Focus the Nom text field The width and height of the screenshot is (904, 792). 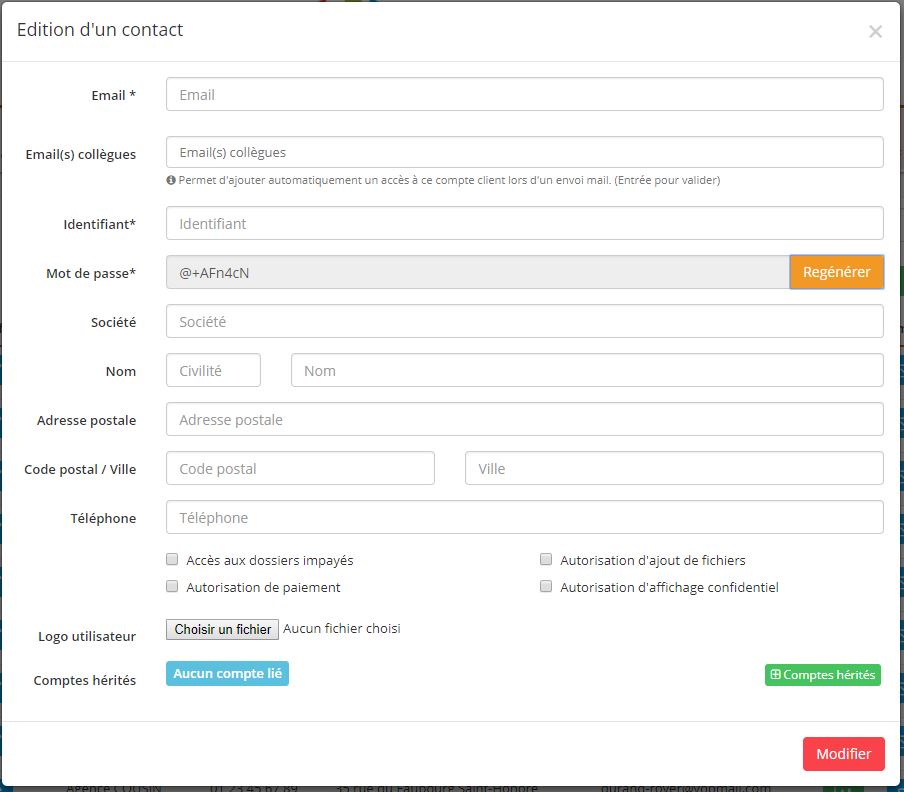(x=587, y=371)
